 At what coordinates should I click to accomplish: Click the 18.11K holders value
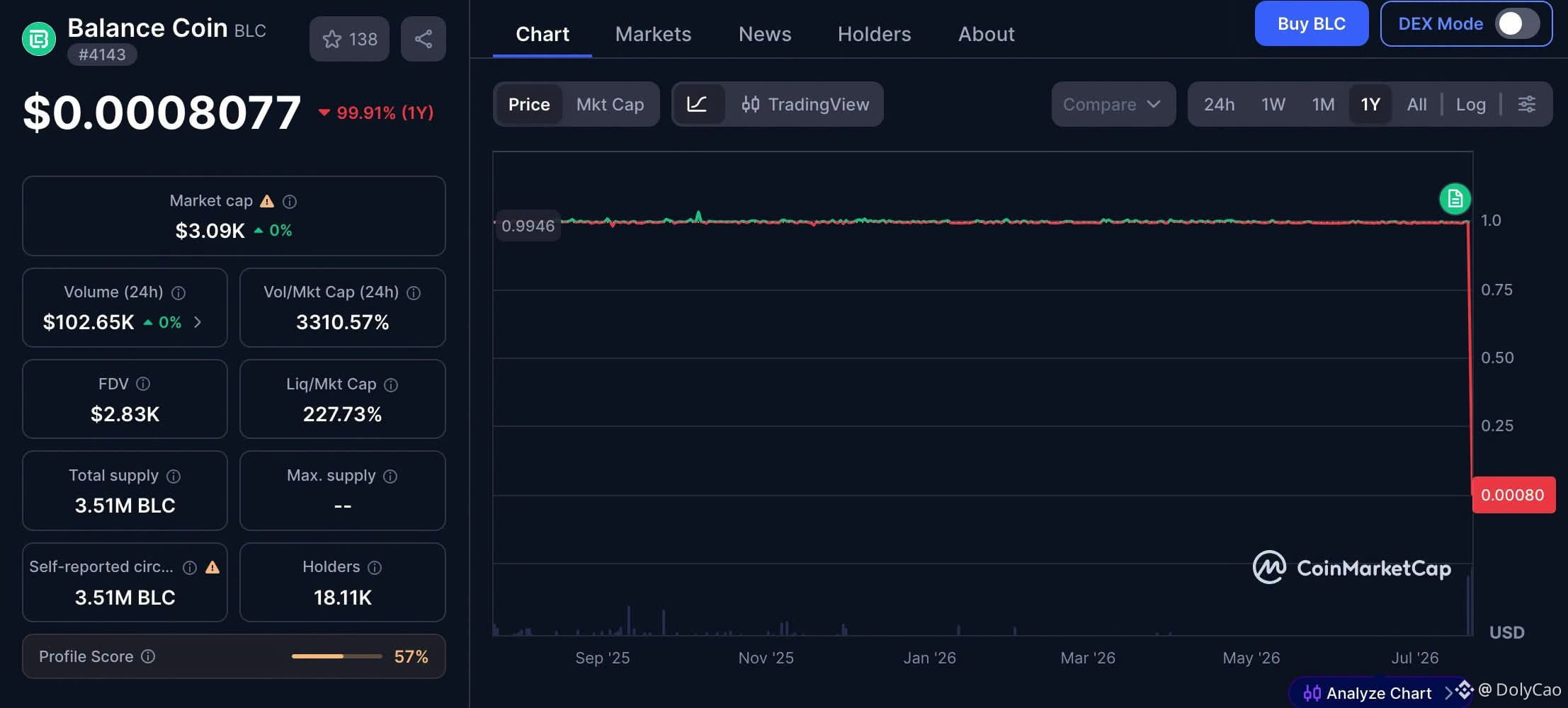pyautogui.click(x=343, y=598)
